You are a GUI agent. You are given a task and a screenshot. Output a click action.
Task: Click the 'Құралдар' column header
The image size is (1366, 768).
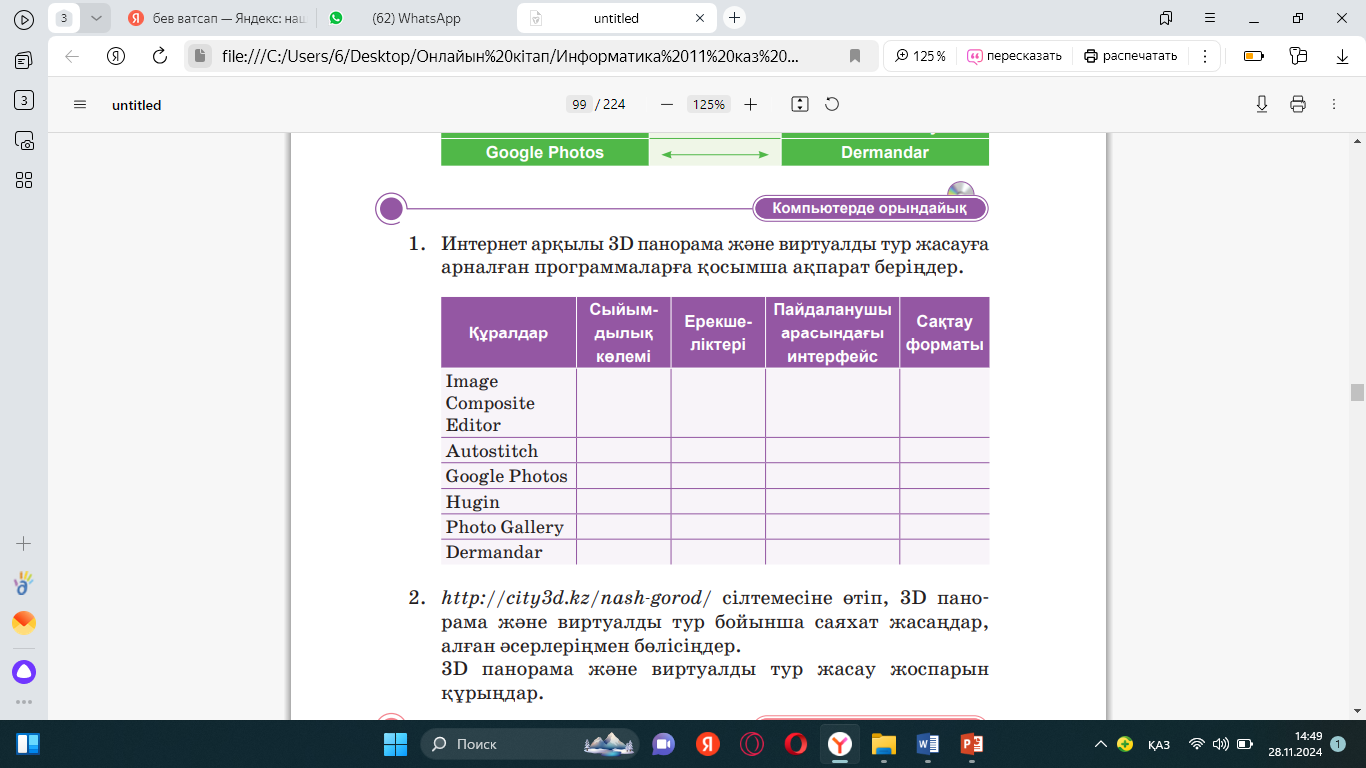point(509,333)
